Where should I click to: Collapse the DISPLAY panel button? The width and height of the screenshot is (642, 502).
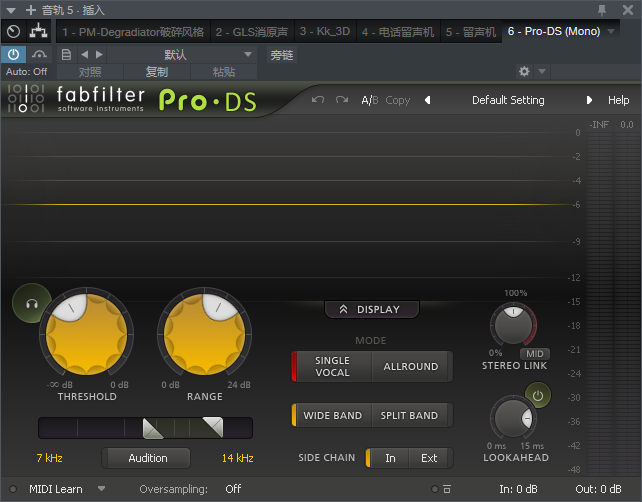tap(371, 309)
